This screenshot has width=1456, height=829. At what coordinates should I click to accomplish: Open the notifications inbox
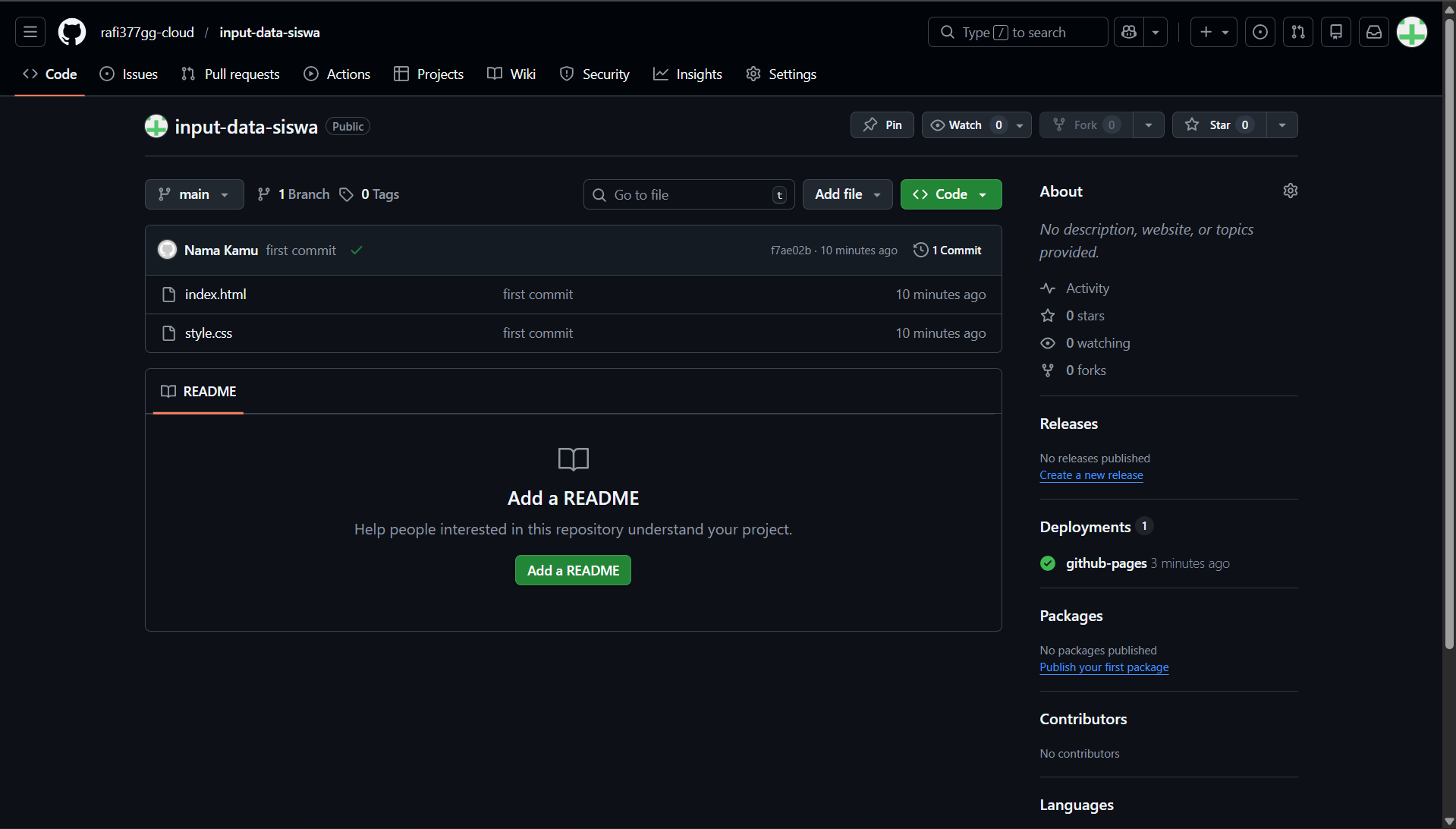(x=1373, y=32)
